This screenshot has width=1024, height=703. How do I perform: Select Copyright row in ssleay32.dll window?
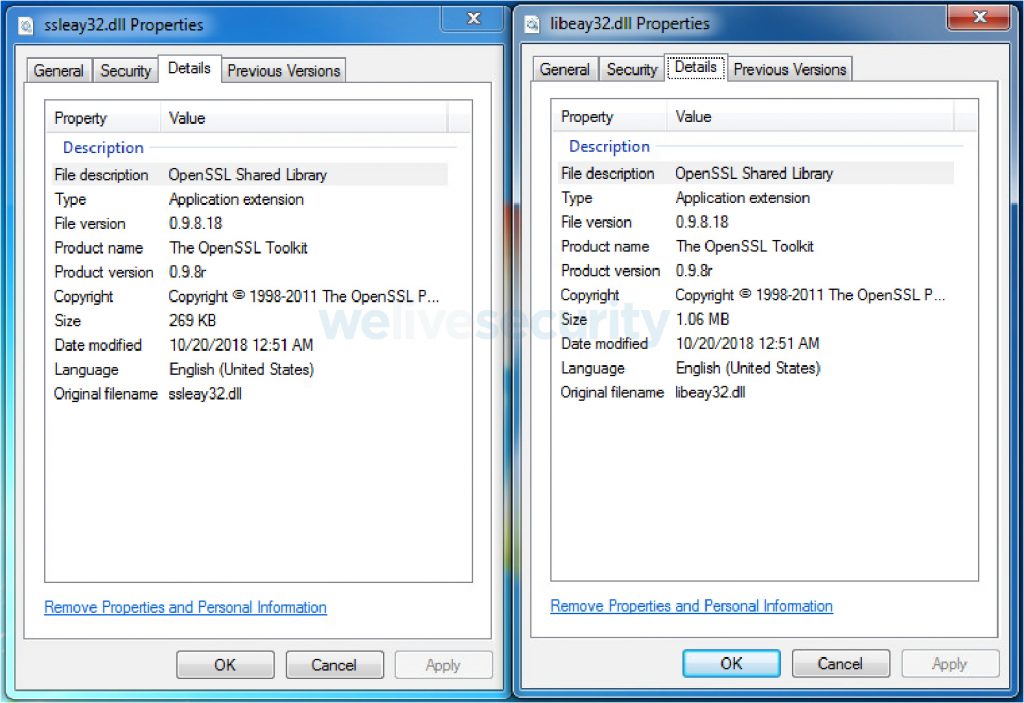coord(250,297)
